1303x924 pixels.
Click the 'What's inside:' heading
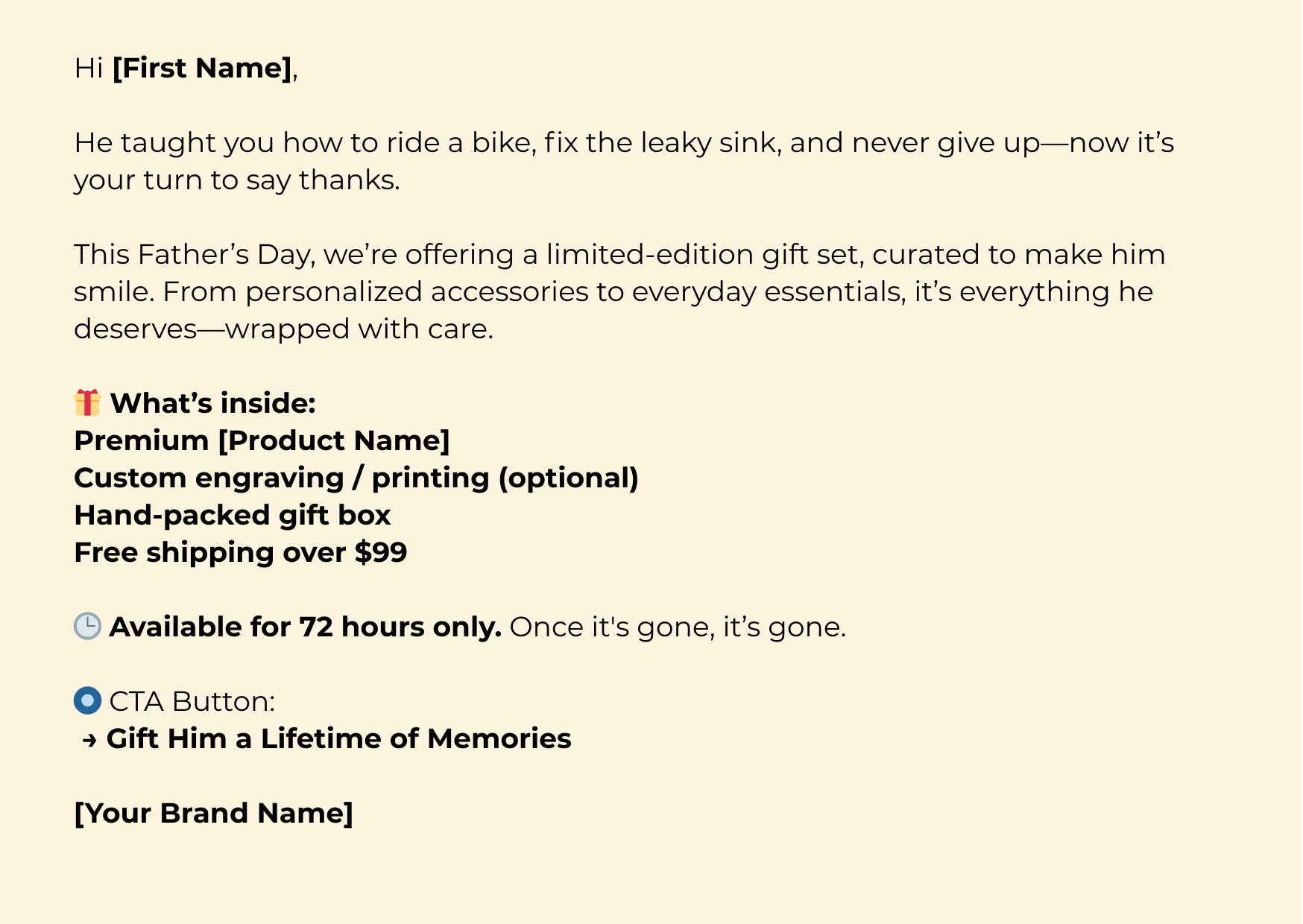point(212,403)
